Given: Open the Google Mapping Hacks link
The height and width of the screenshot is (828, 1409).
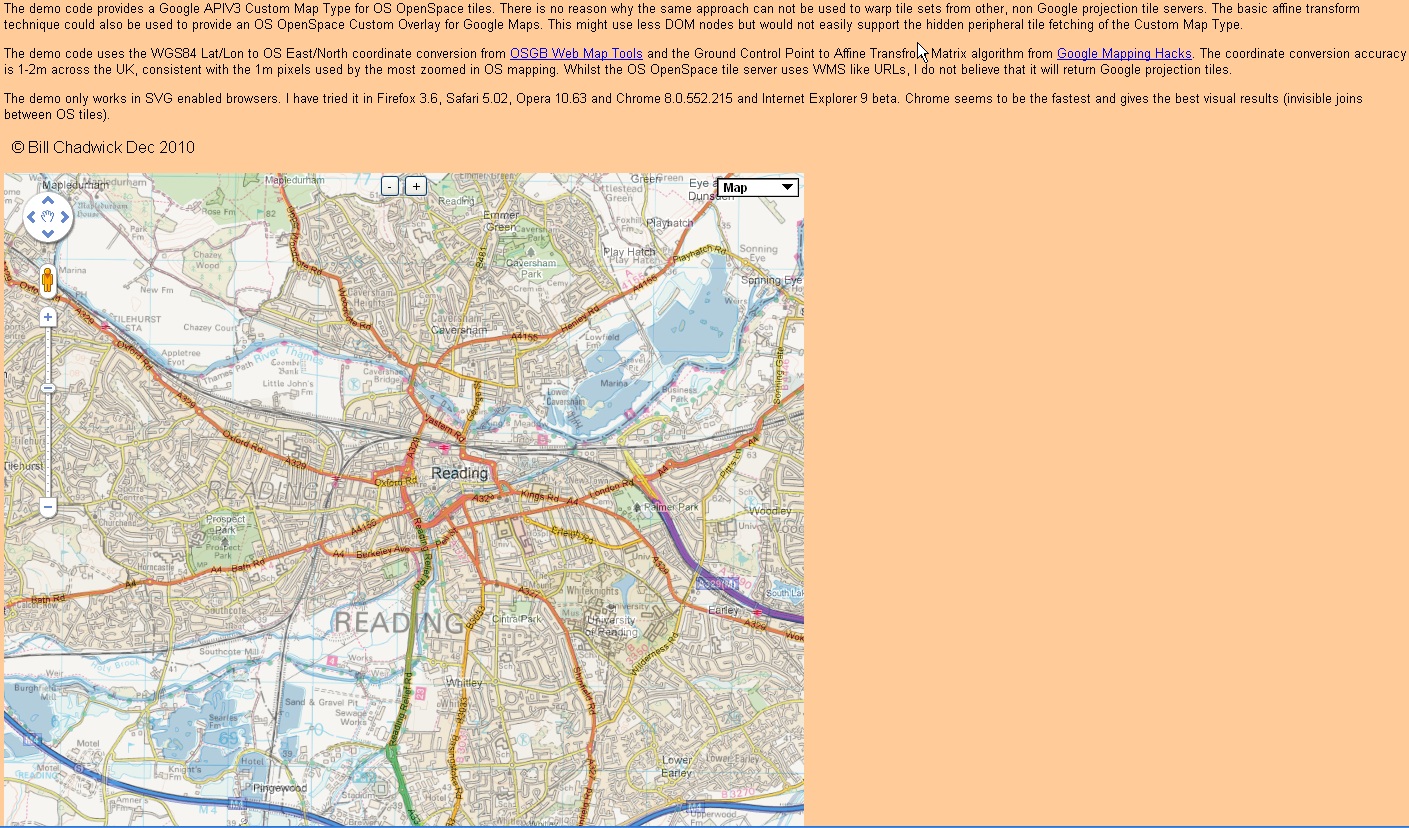Looking at the screenshot, I should pyautogui.click(x=1124, y=54).
